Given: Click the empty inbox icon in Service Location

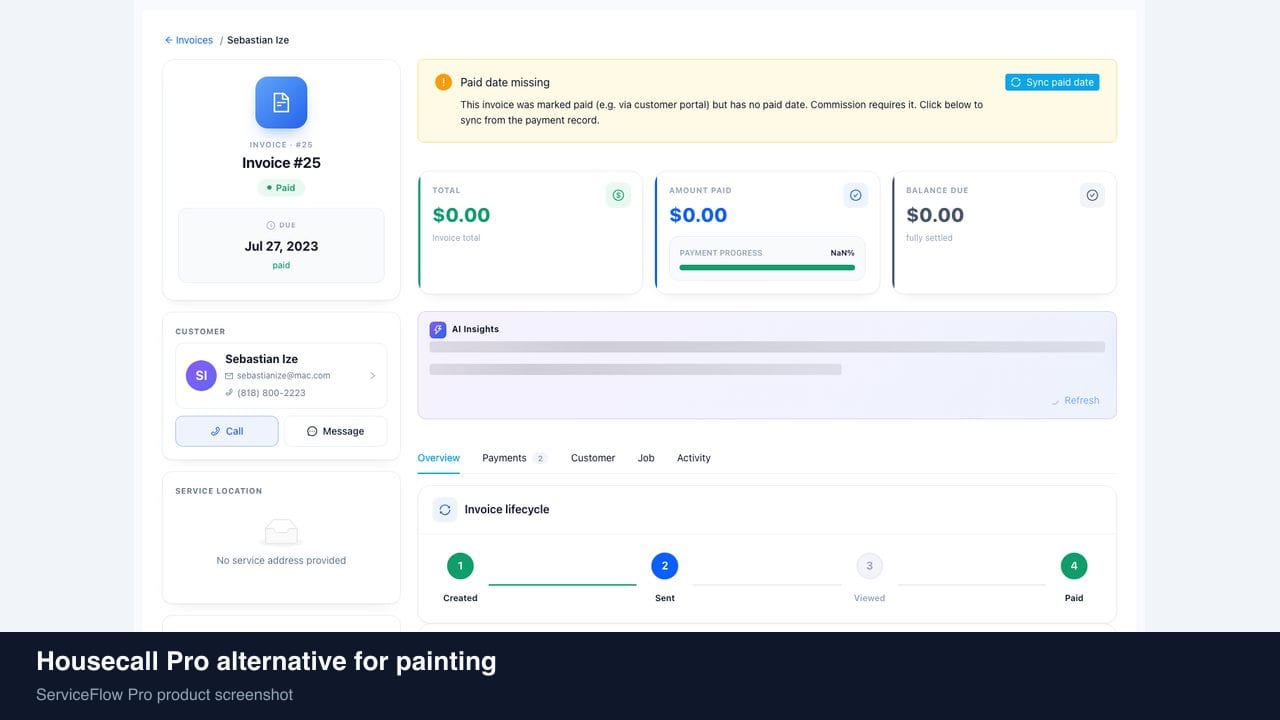Looking at the screenshot, I should [281, 532].
